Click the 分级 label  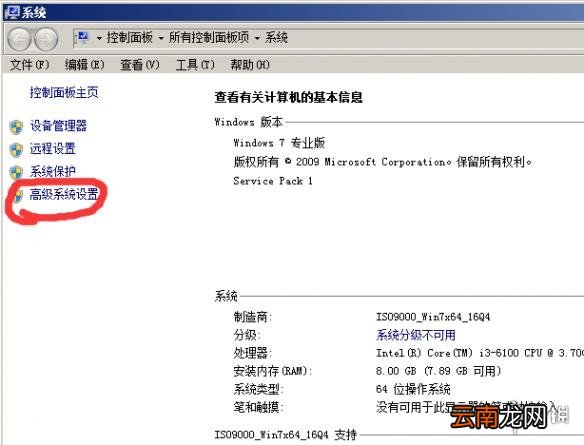point(247,335)
